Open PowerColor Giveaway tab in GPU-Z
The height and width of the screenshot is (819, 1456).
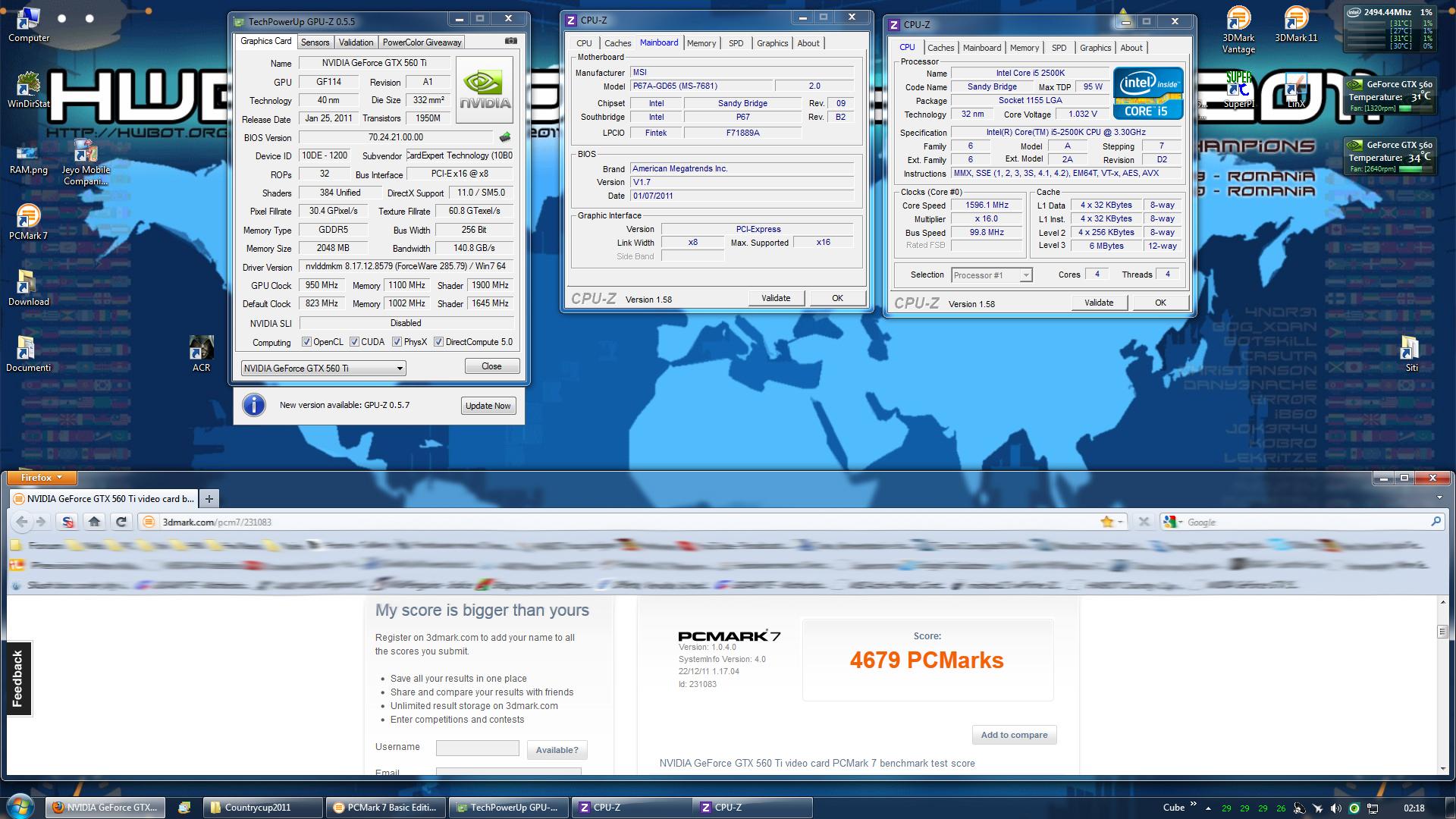click(422, 42)
